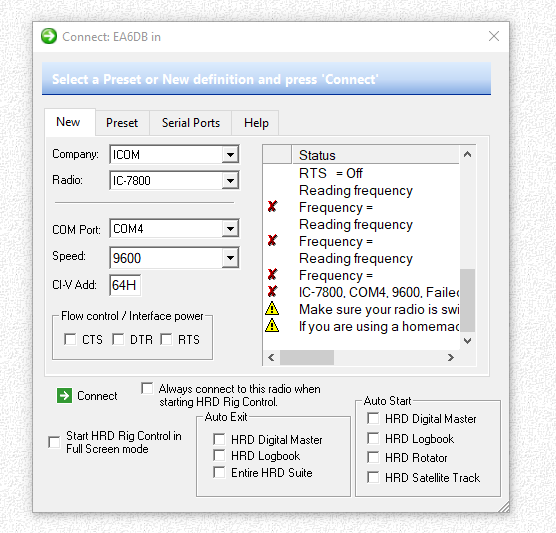
Task: Close the Connect dialog window
Action: tap(494, 36)
